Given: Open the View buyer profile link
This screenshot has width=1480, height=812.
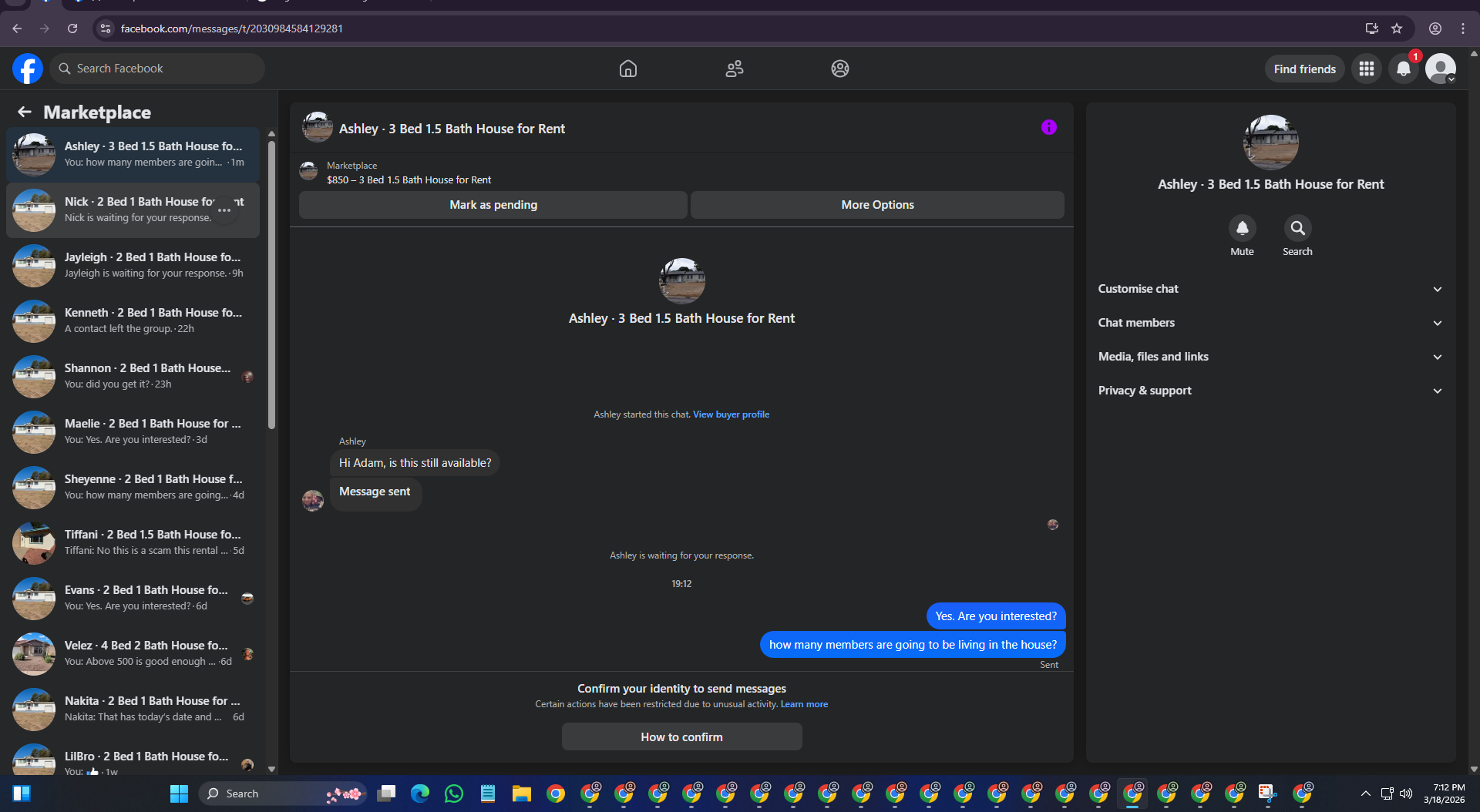Looking at the screenshot, I should pyautogui.click(x=731, y=414).
